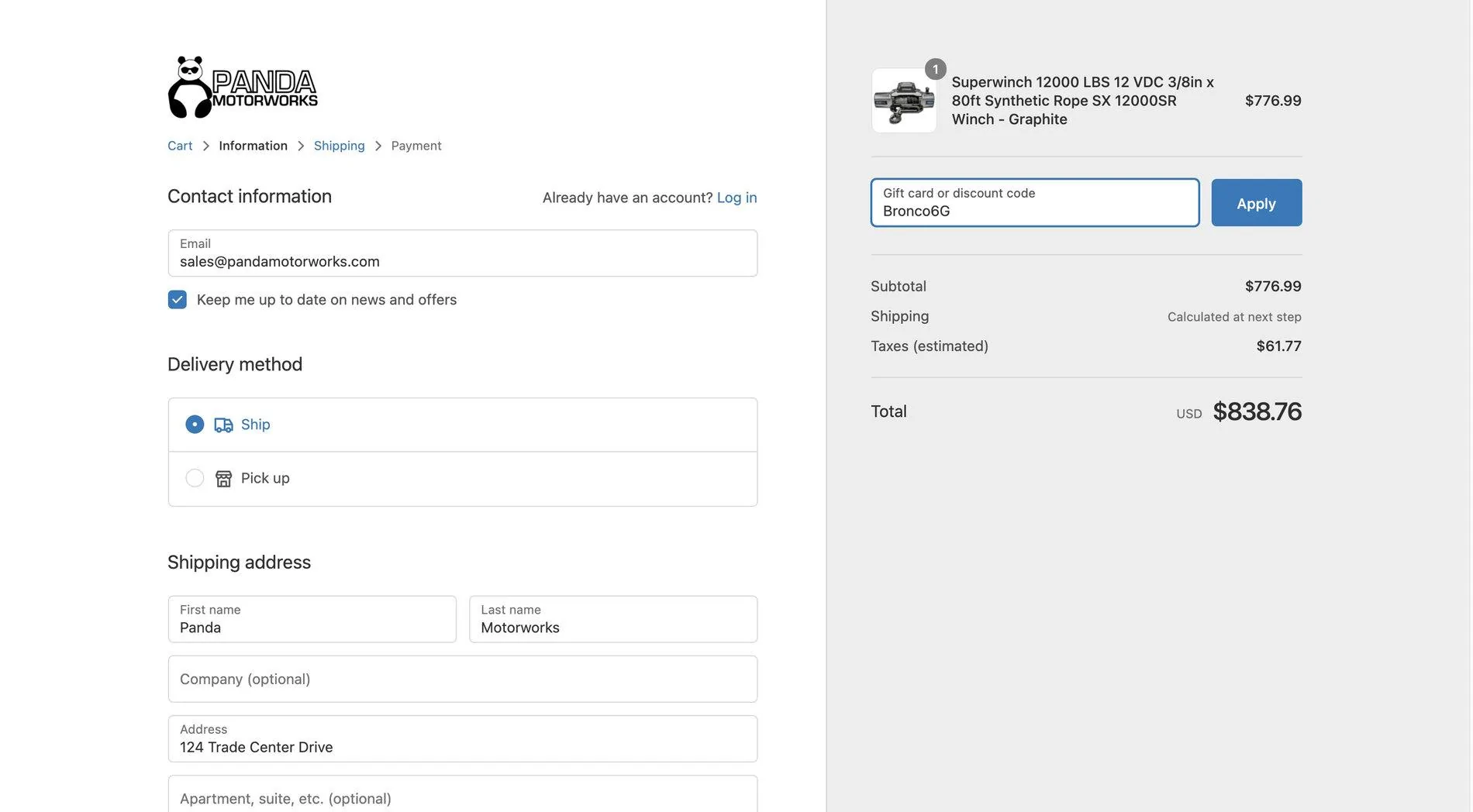Click the Gift card or discount code field

coord(1035,203)
